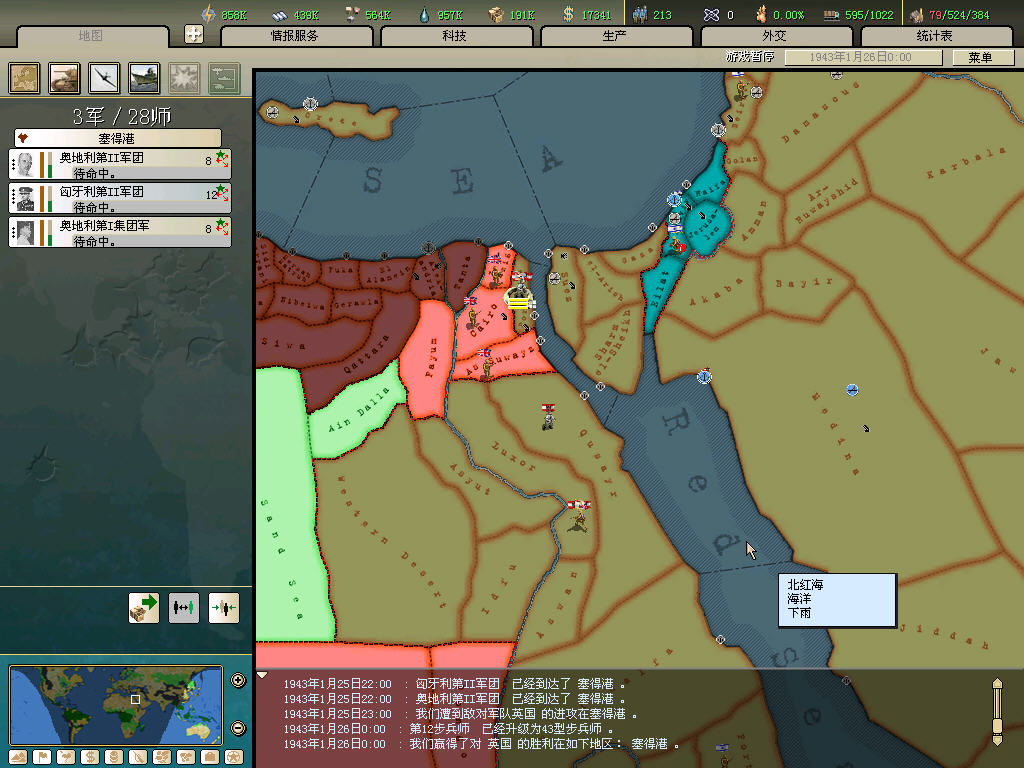The width and height of the screenshot is (1024, 768).
Task: Open the 情报服务 tab
Action: click(x=296, y=36)
